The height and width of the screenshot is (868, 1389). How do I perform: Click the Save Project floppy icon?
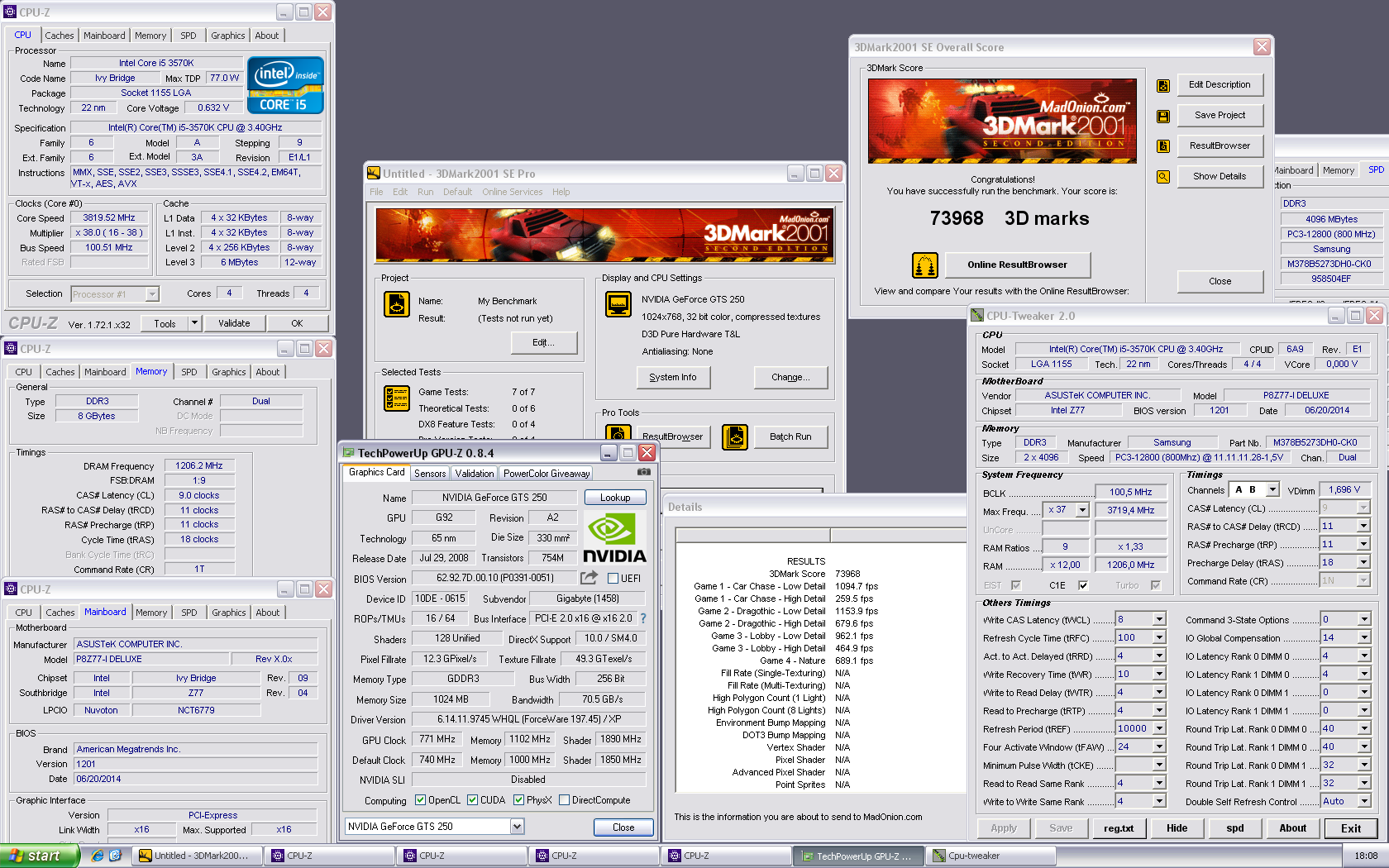(x=1163, y=117)
